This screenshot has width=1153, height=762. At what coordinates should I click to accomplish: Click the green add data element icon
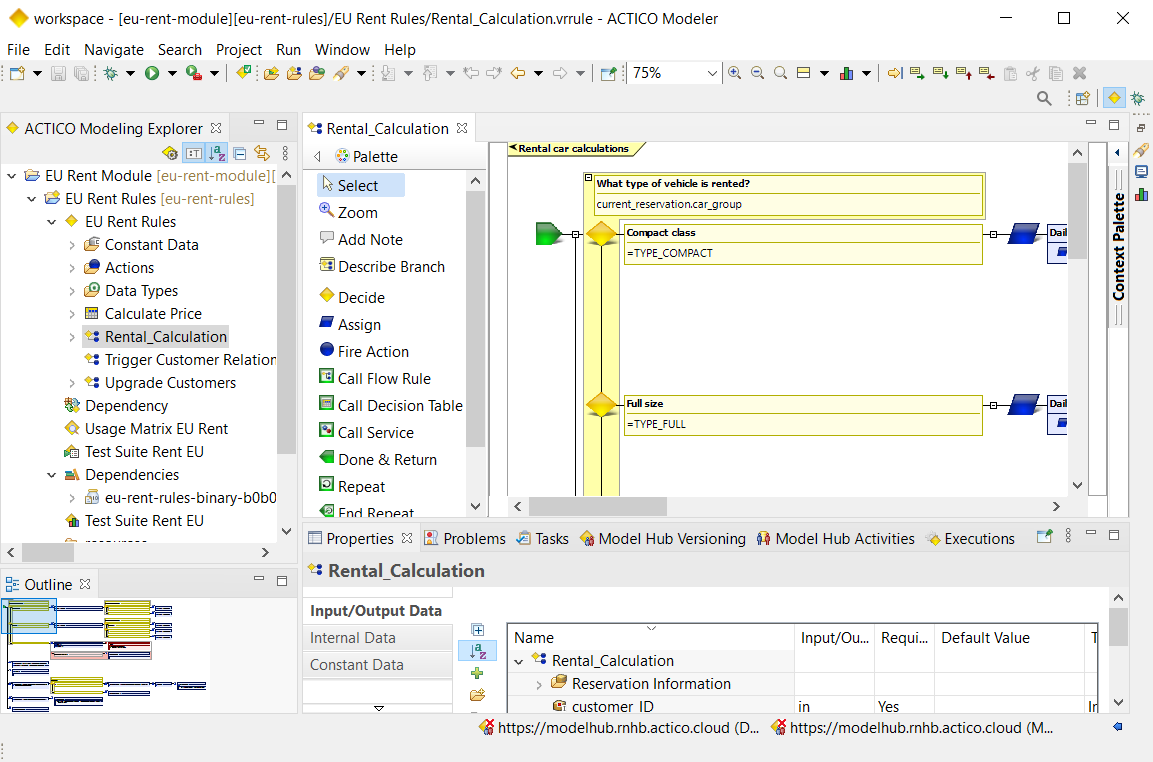pos(477,673)
